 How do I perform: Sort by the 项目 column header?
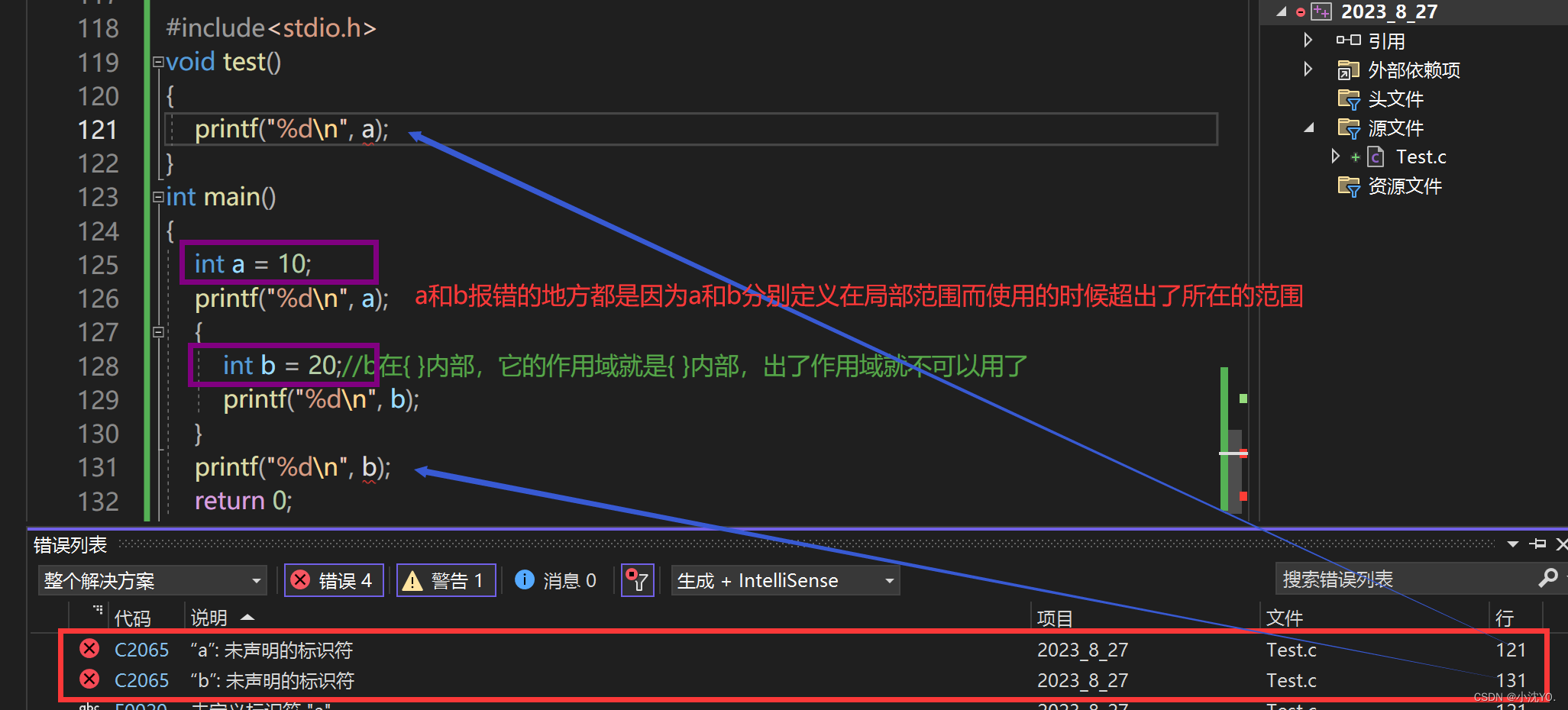[1056, 618]
